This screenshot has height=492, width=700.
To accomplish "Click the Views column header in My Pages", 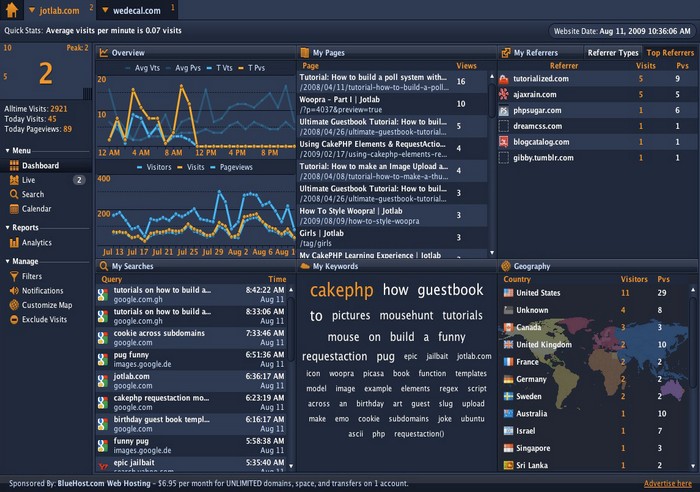I will point(466,66).
